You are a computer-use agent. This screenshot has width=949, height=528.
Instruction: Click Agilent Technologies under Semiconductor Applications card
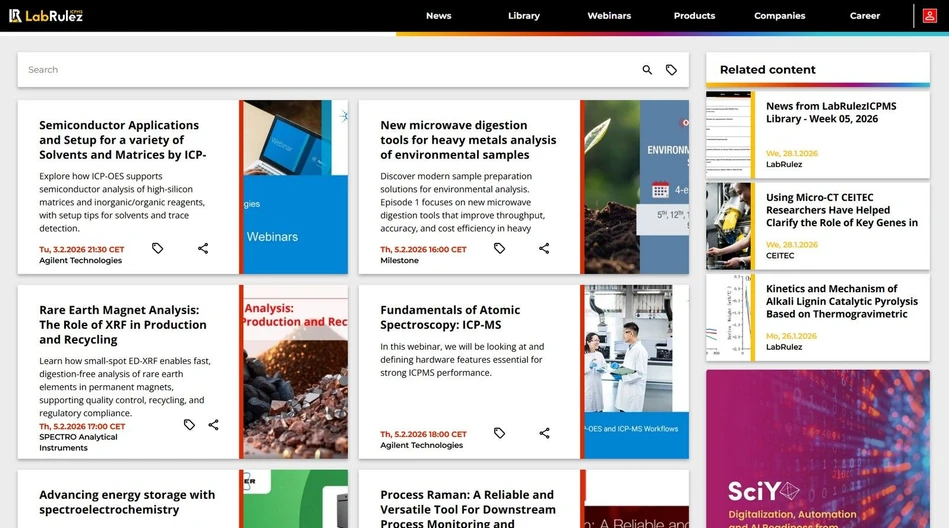click(x=80, y=260)
